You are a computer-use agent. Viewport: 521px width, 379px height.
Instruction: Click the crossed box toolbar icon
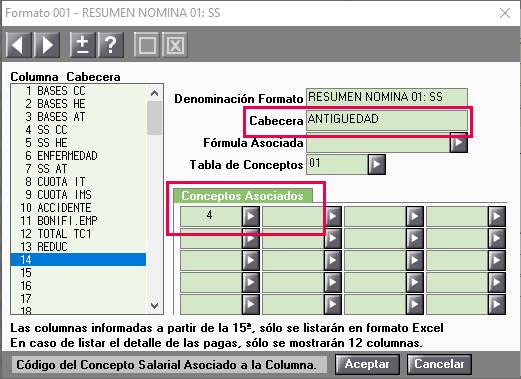[x=175, y=44]
